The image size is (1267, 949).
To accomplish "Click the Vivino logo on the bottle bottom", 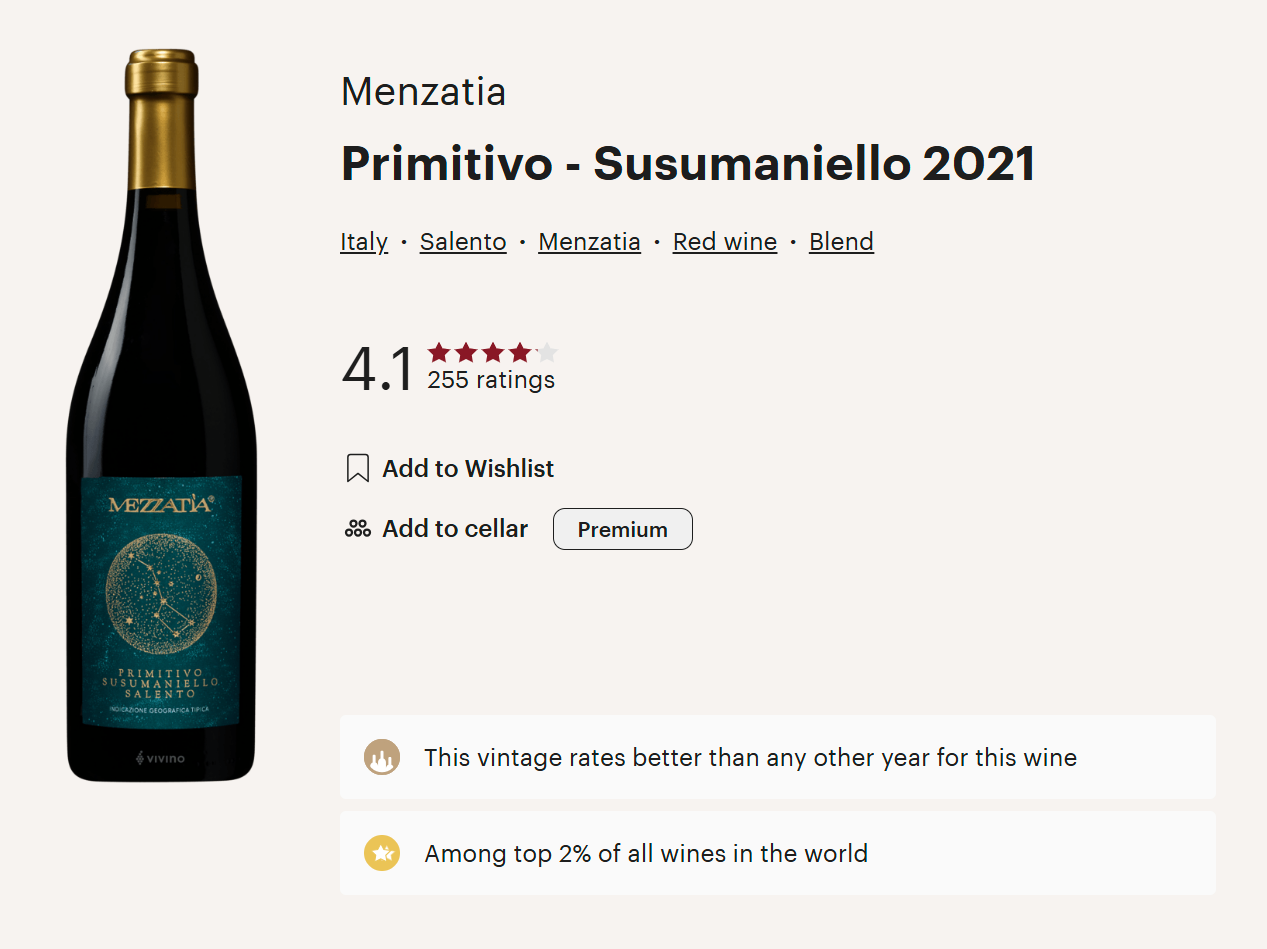I will tap(160, 759).
